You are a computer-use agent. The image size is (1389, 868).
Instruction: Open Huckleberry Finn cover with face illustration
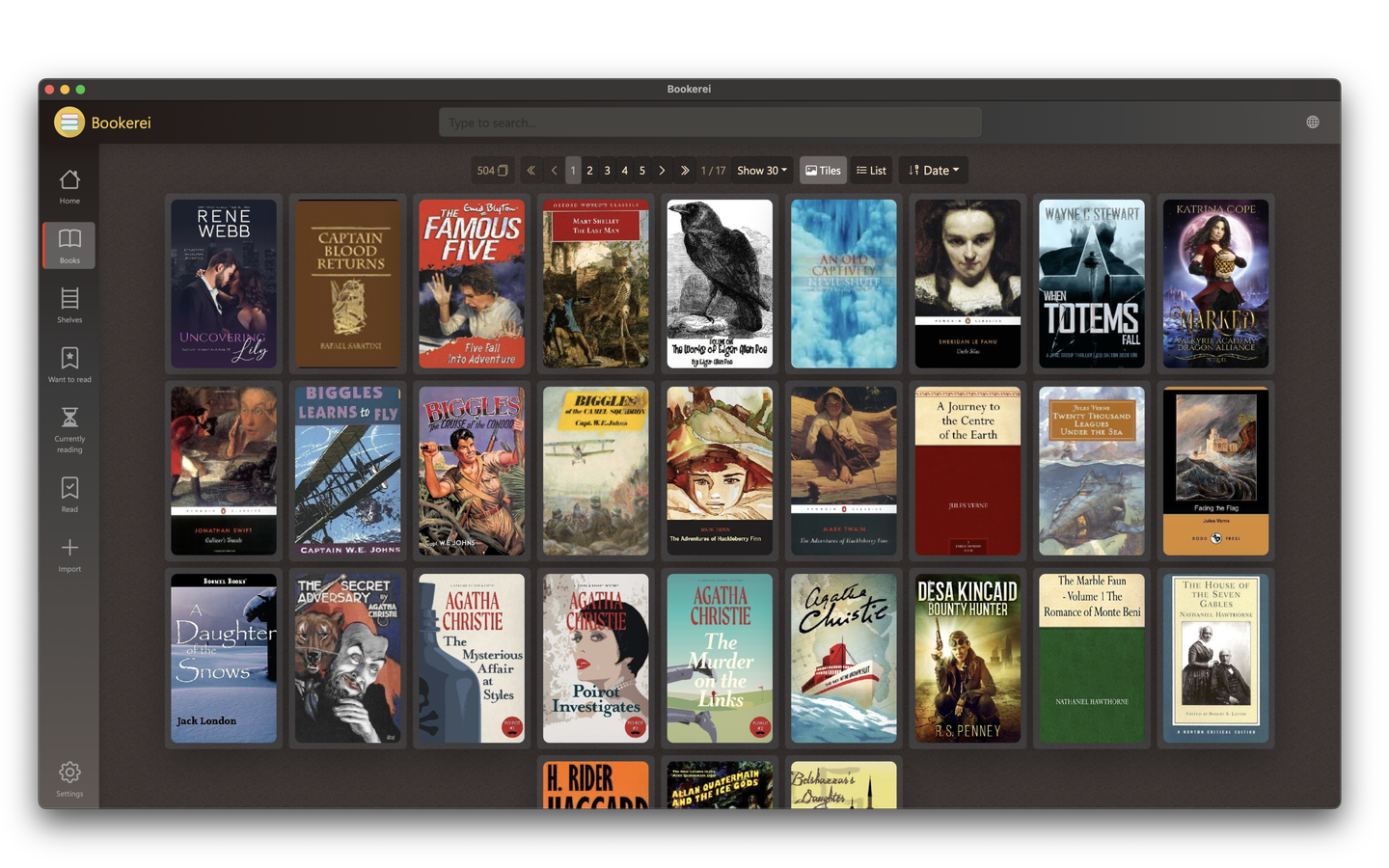click(x=720, y=471)
